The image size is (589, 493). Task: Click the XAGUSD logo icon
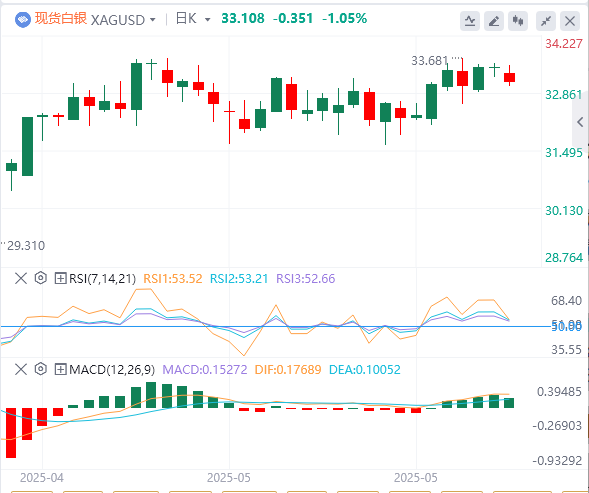pyautogui.click(x=23, y=20)
